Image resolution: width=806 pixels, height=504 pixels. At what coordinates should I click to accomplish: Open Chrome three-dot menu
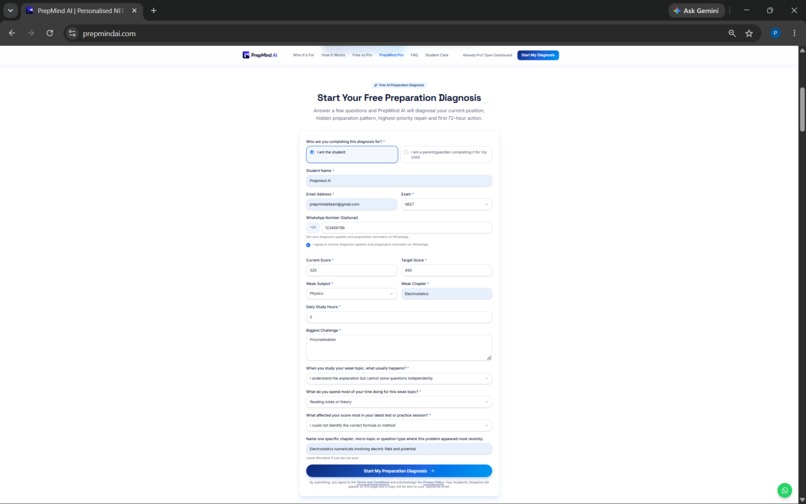pyautogui.click(x=794, y=33)
